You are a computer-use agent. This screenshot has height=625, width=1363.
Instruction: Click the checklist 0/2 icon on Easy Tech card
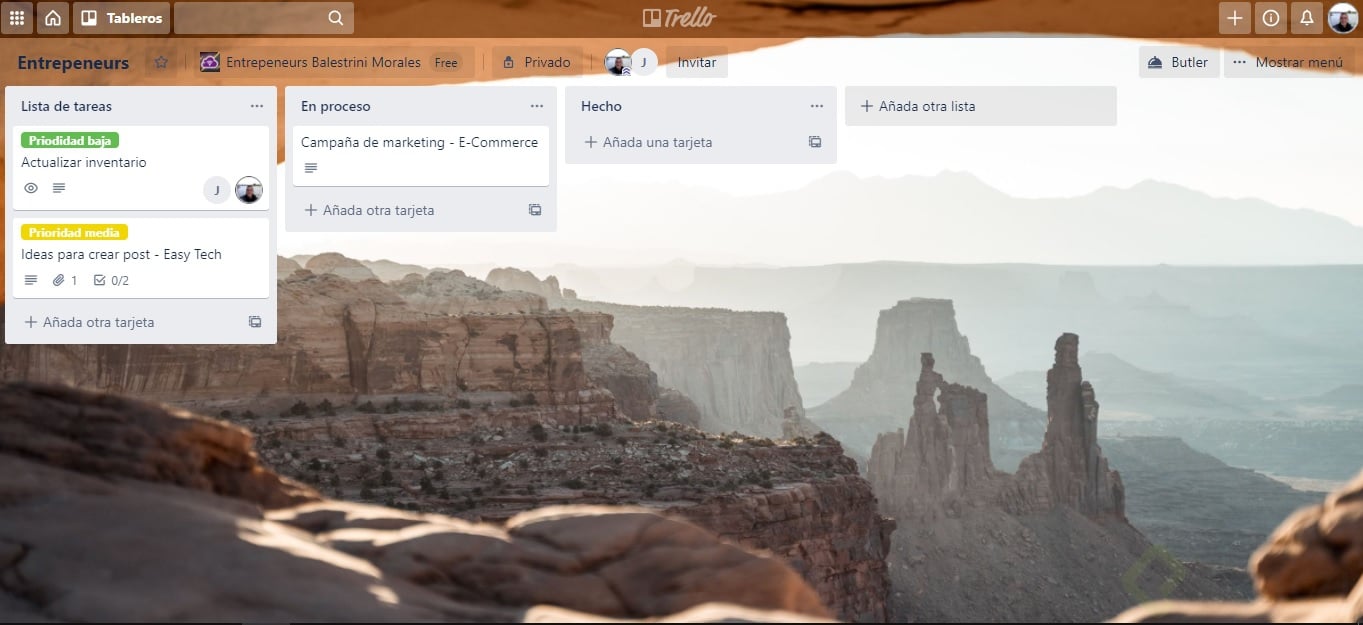point(108,280)
